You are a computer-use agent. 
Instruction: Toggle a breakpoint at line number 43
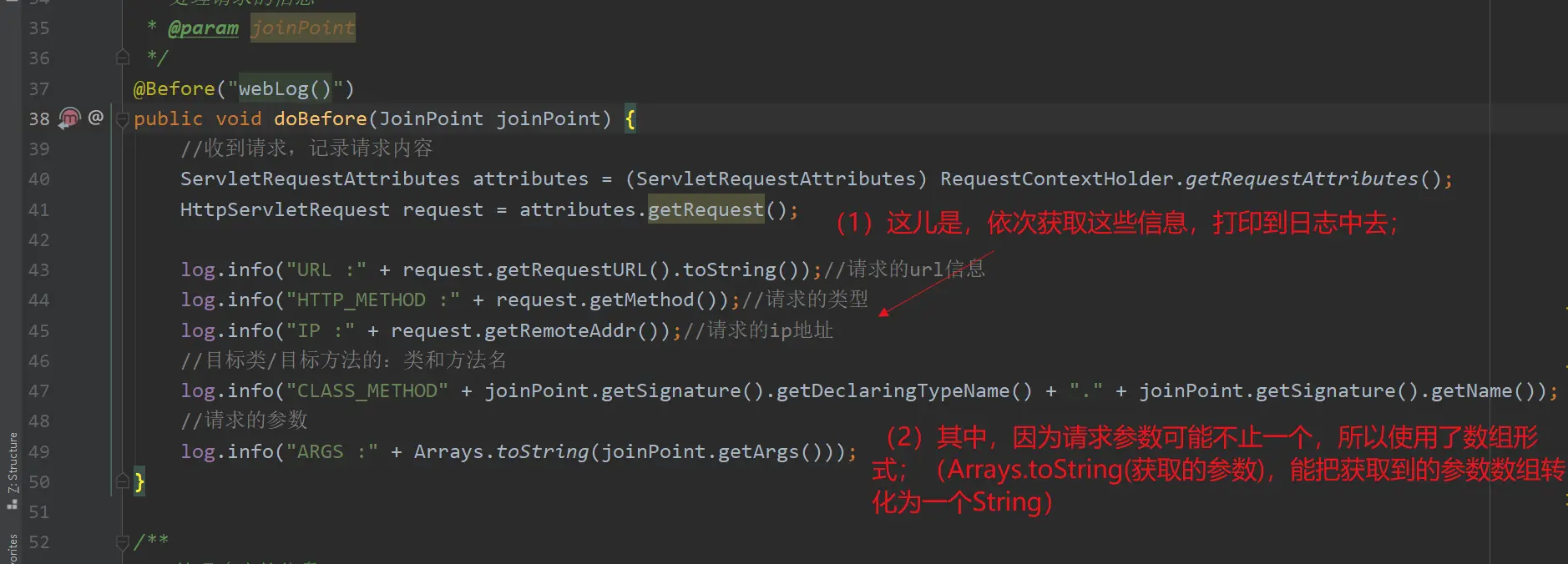point(39,270)
